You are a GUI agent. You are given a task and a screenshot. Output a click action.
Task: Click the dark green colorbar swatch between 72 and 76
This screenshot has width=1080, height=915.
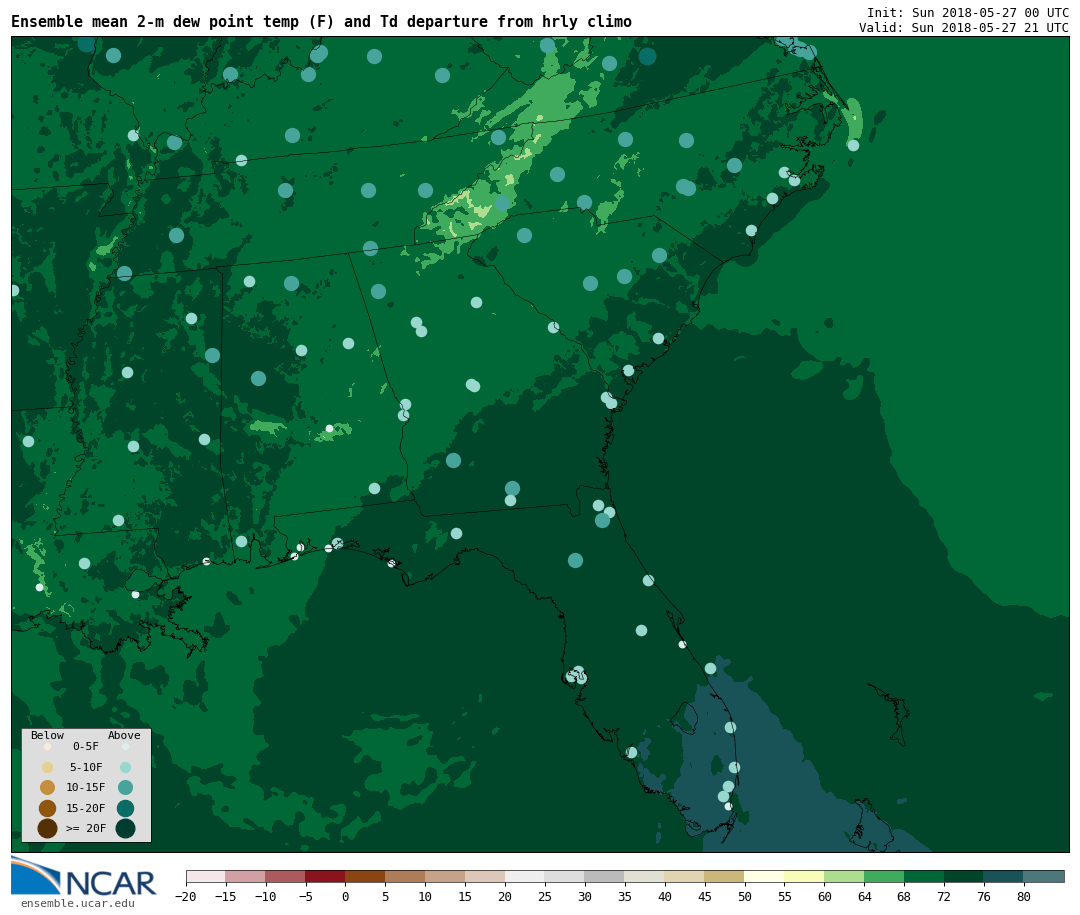(x=964, y=876)
